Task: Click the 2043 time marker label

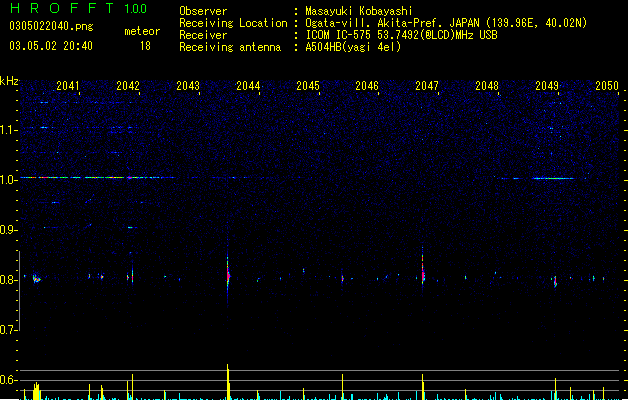Action: (188, 85)
